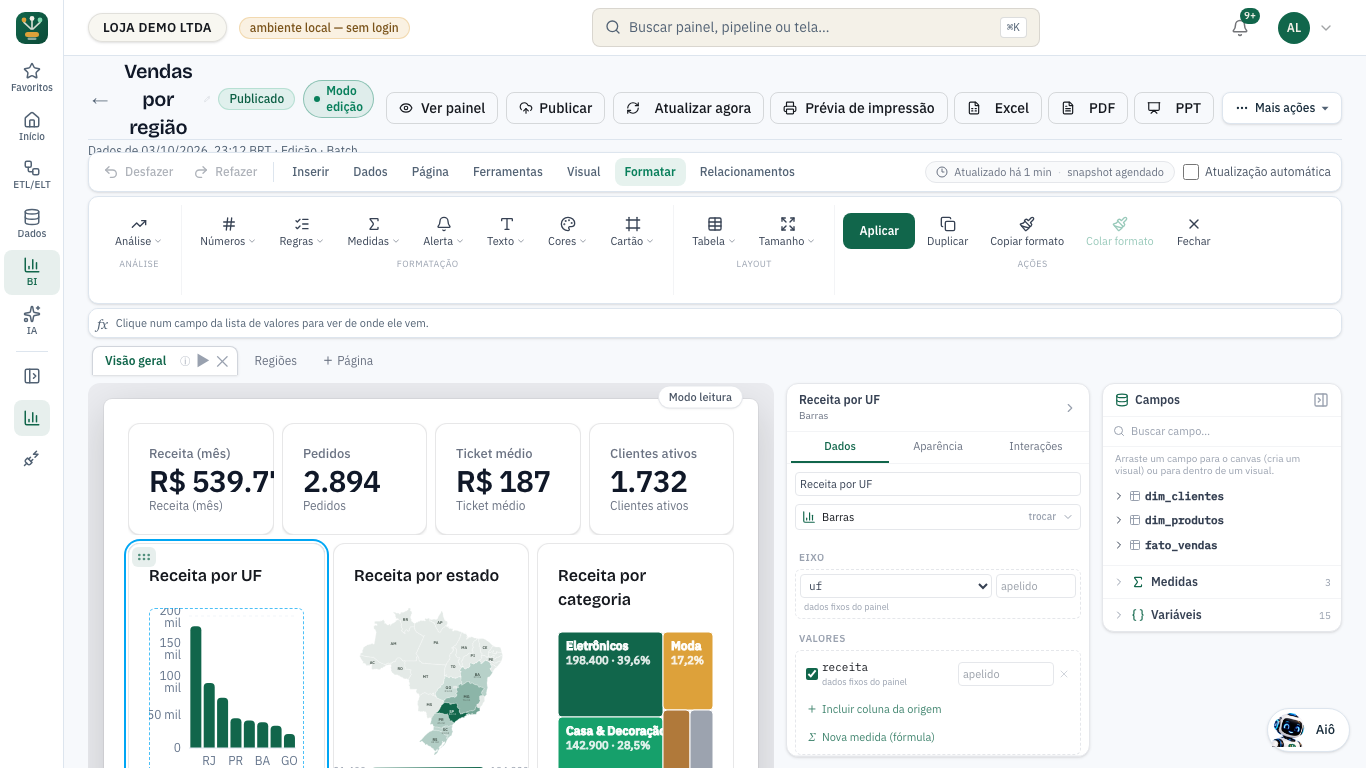The image size is (1366, 768).
Task: Open the Números format tool
Action: coord(228,232)
